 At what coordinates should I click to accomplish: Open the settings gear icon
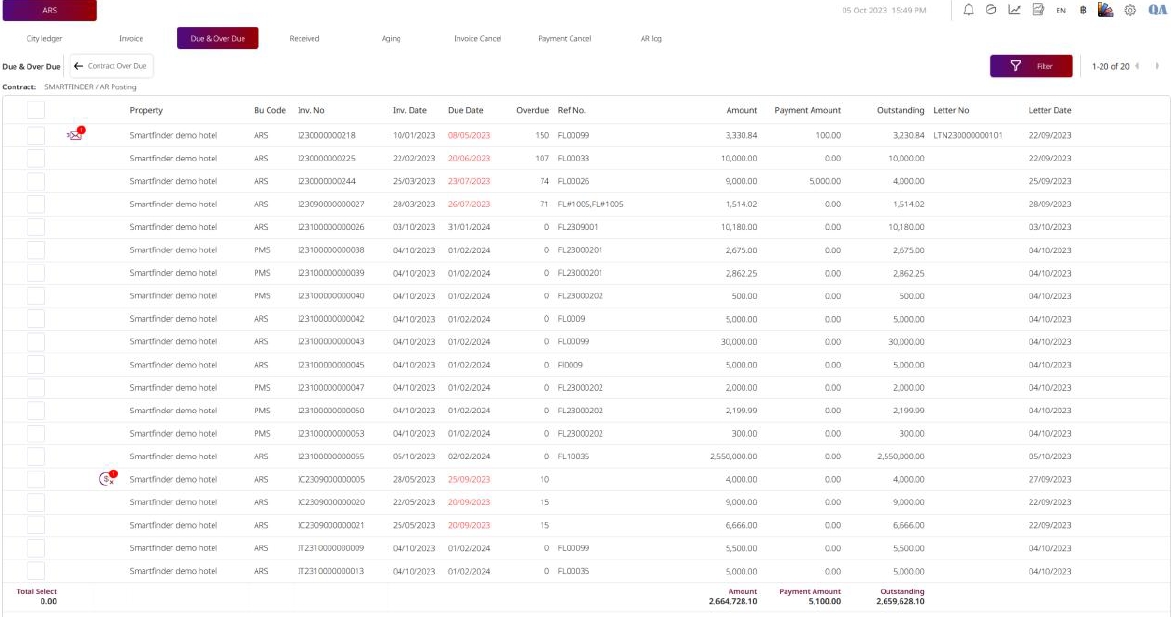pos(1130,10)
